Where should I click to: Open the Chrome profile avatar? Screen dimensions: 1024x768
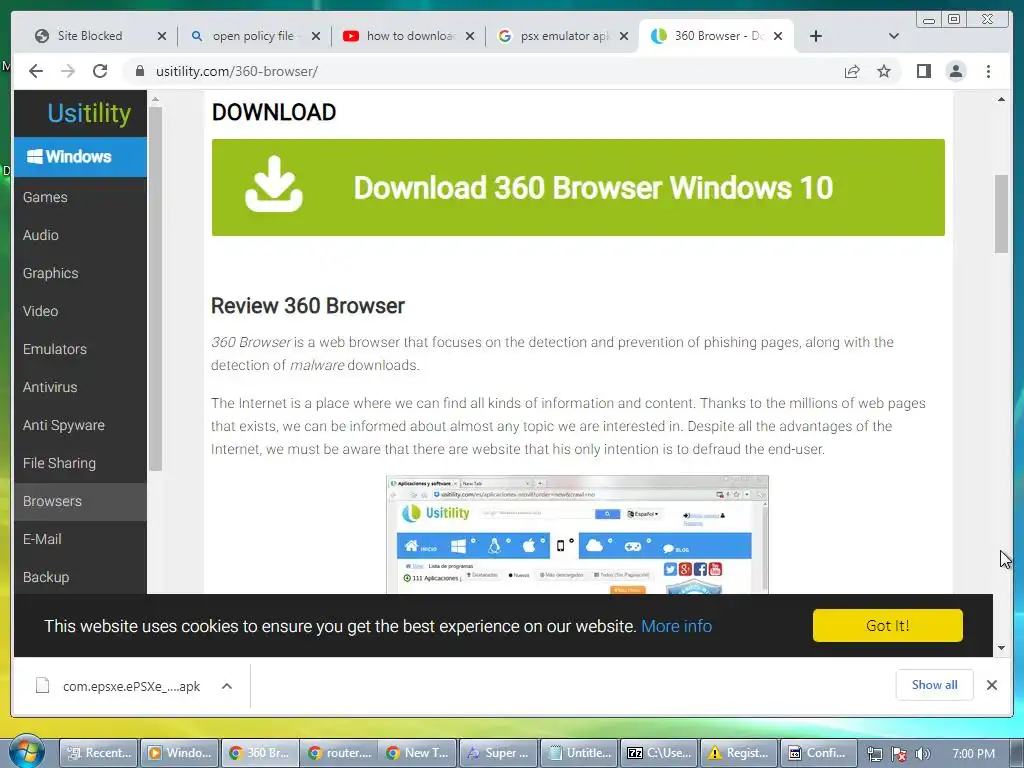955,71
